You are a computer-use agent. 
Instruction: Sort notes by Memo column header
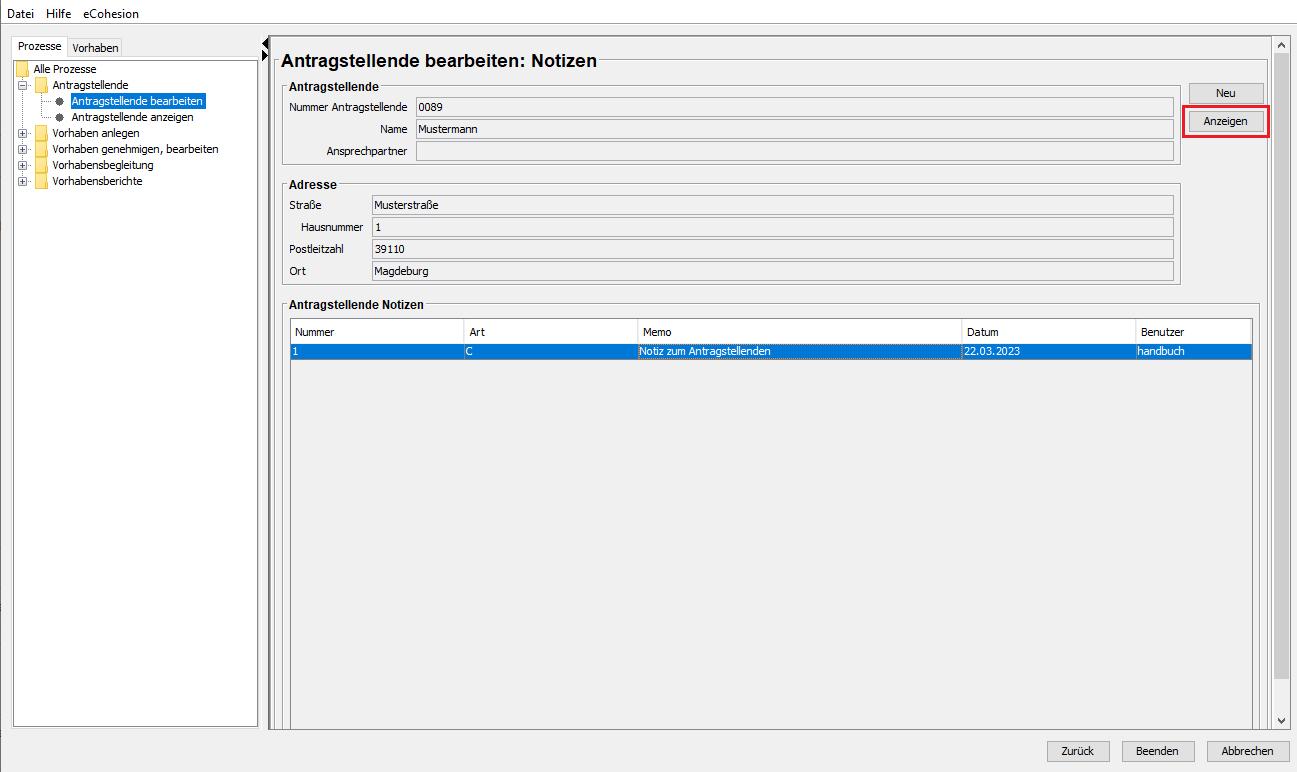coord(800,332)
